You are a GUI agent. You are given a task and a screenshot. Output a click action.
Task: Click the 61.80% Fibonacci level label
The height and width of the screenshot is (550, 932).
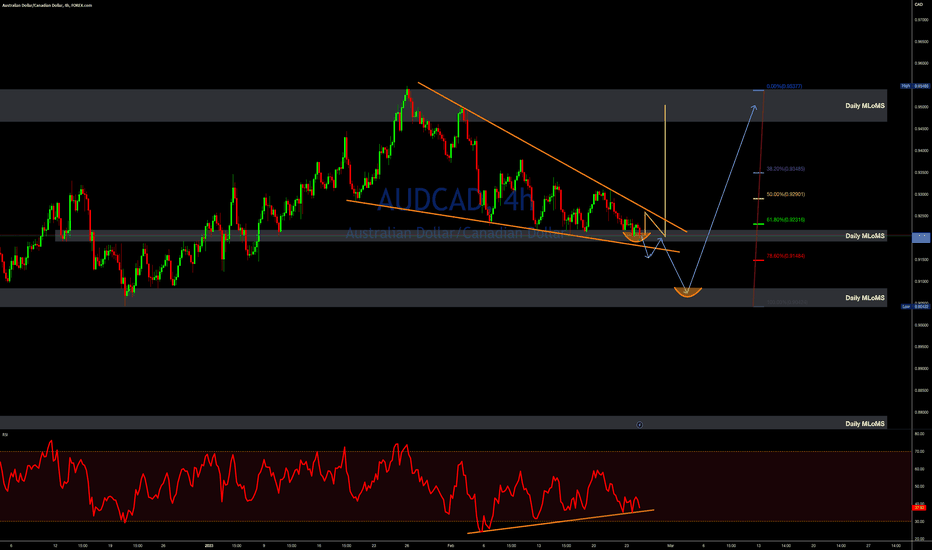(x=786, y=220)
